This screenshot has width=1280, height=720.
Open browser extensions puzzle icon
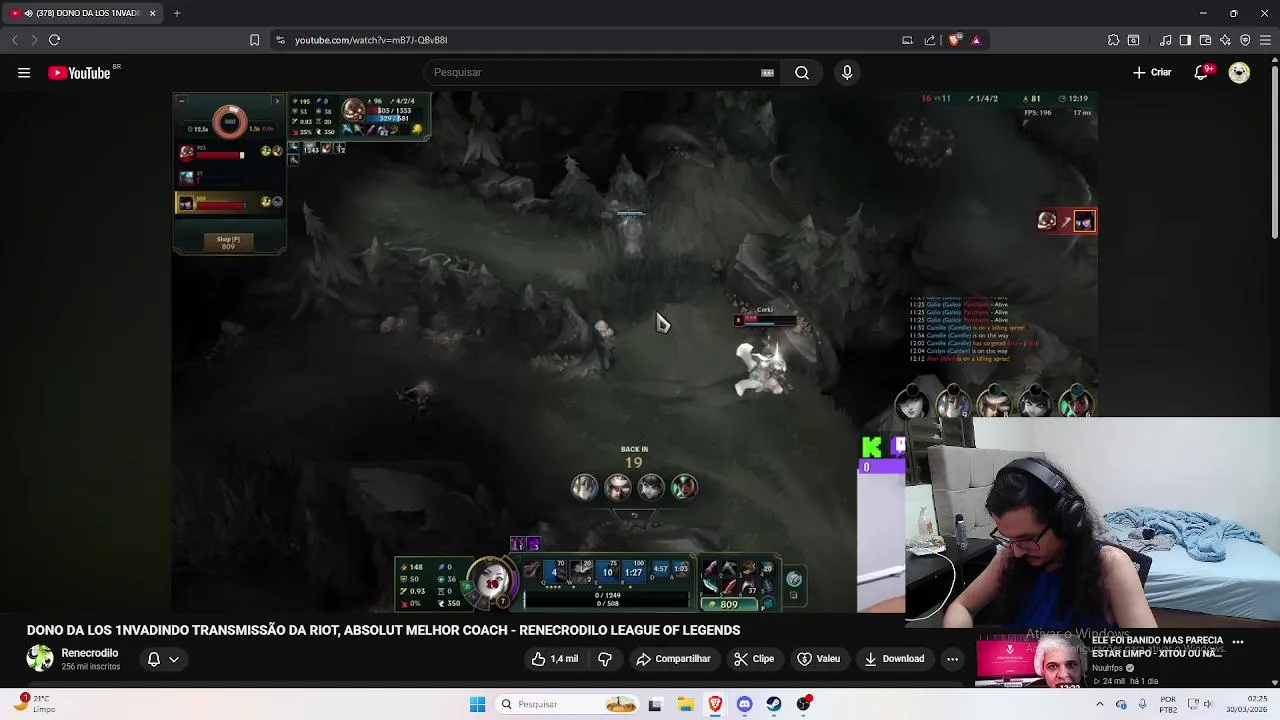1113,40
